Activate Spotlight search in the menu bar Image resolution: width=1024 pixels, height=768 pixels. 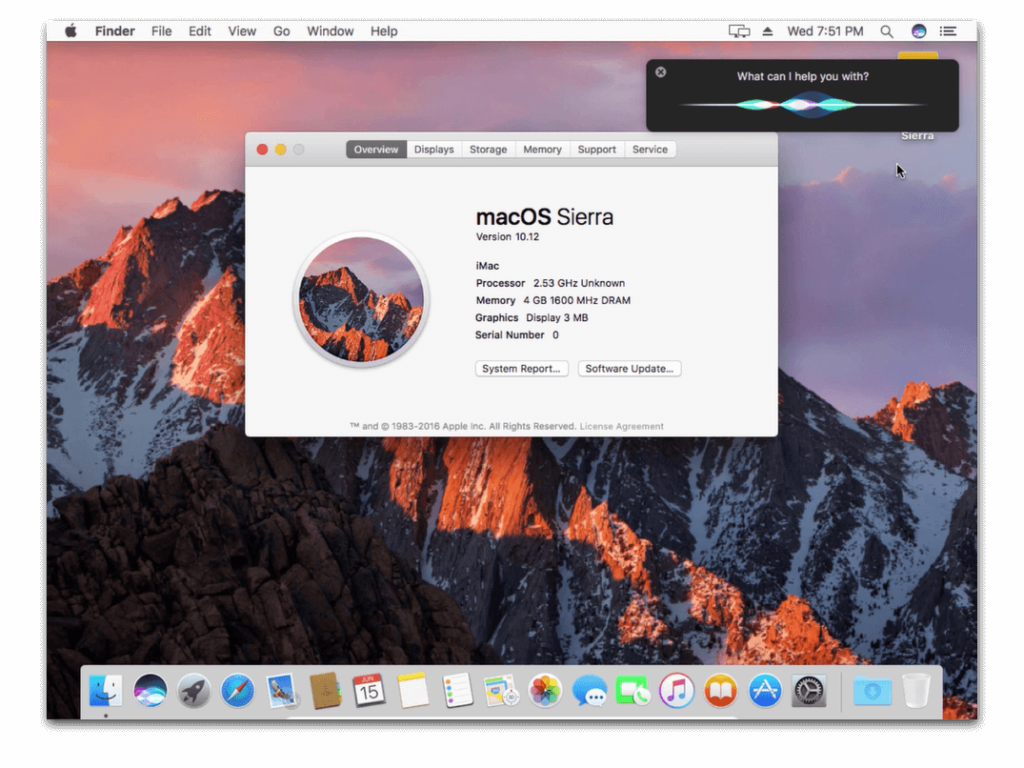coord(886,31)
